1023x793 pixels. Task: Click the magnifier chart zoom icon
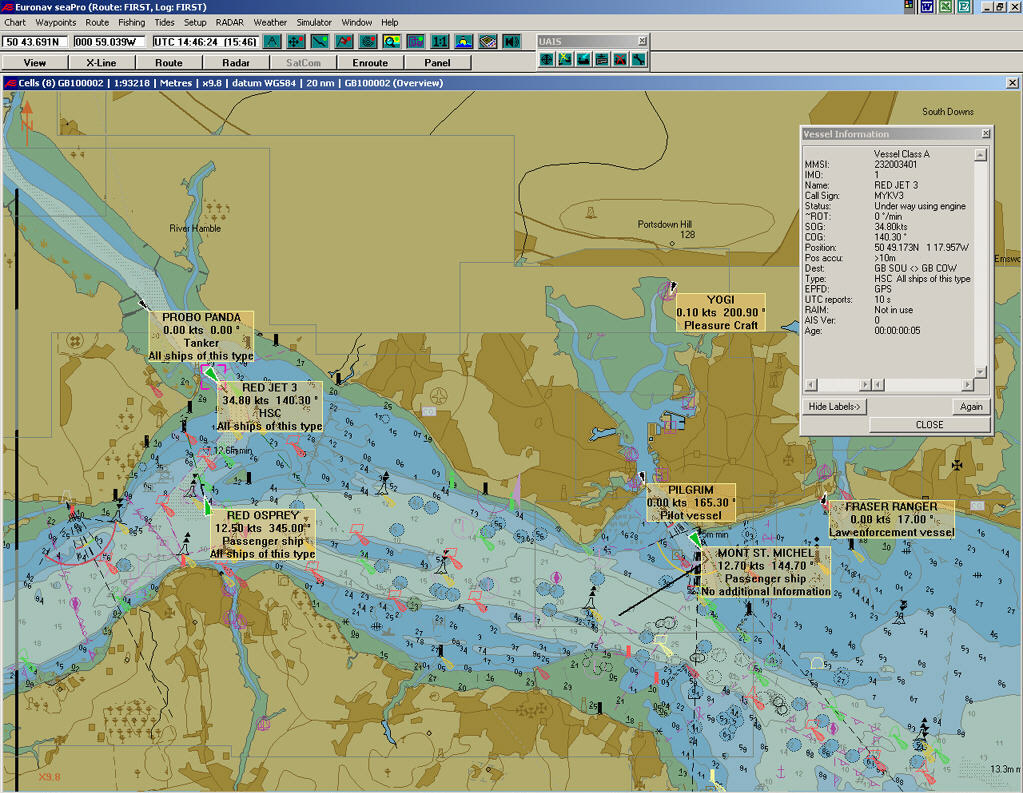pyautogui.click(x=391, y=42)
